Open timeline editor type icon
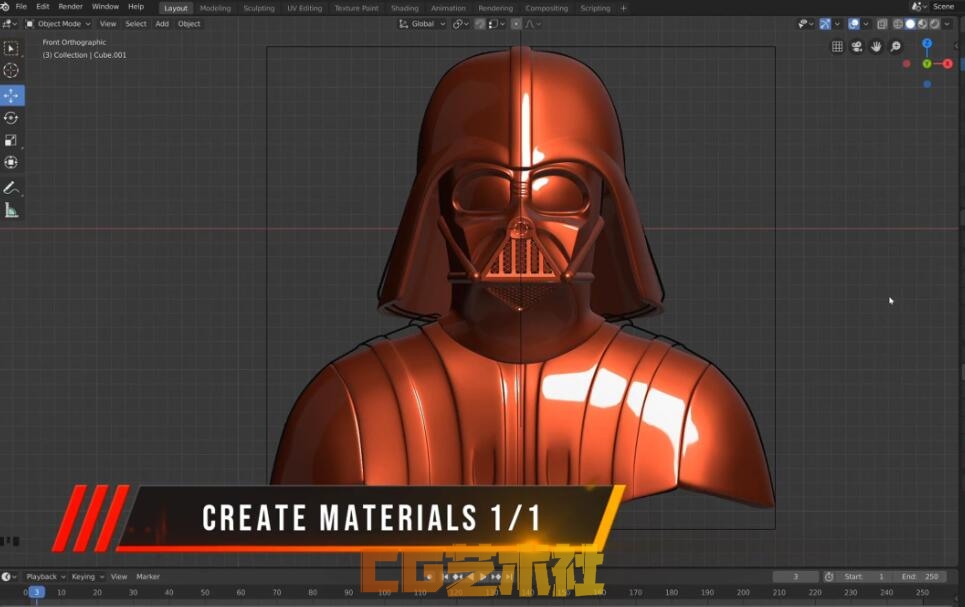The width and height of the screenshot is (965, 607). tap(8, 577)
